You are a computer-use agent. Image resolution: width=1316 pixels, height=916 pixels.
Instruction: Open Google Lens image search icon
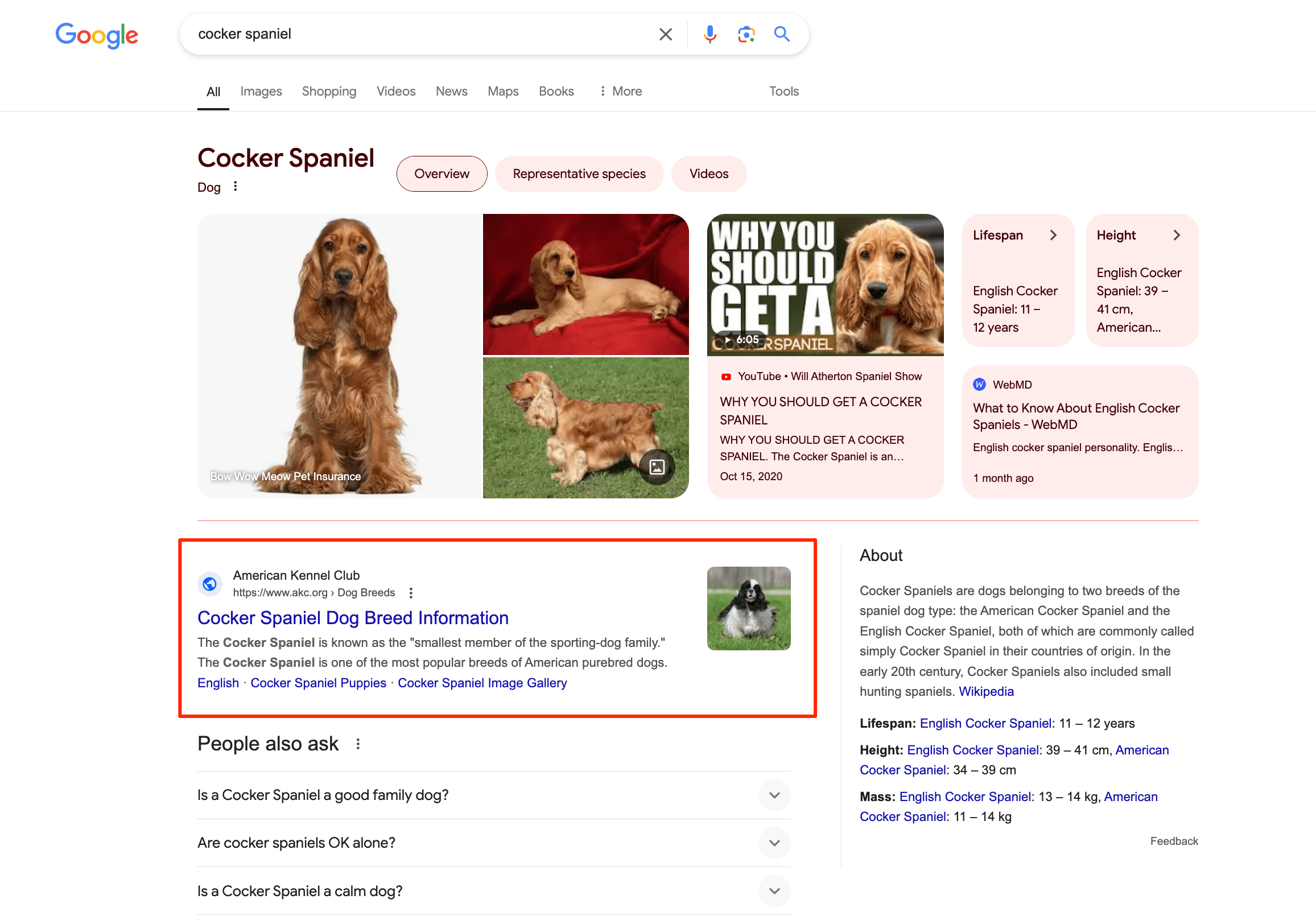pos(746,34)
